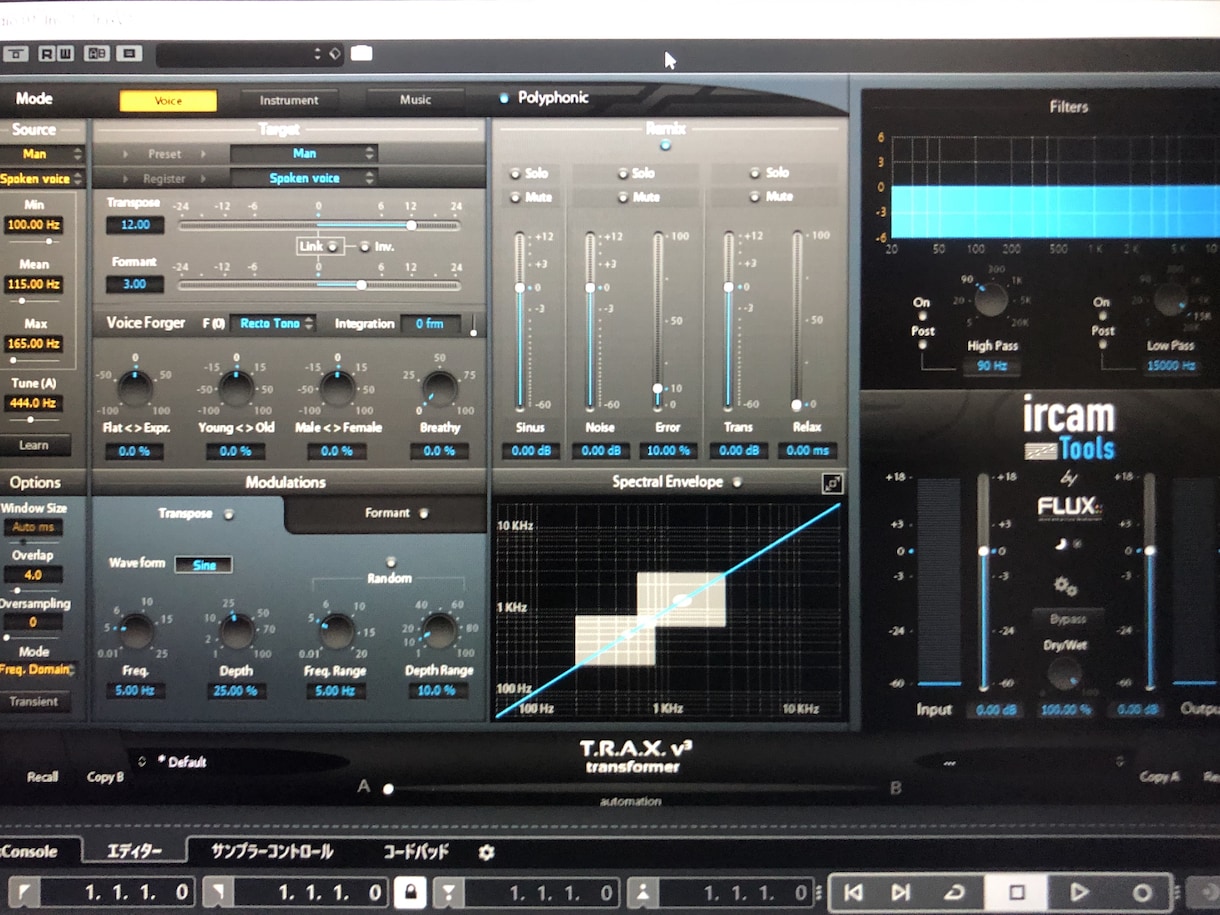
Task: Open the Source Spoken voice dropdown
Action: tap(40, 179)
